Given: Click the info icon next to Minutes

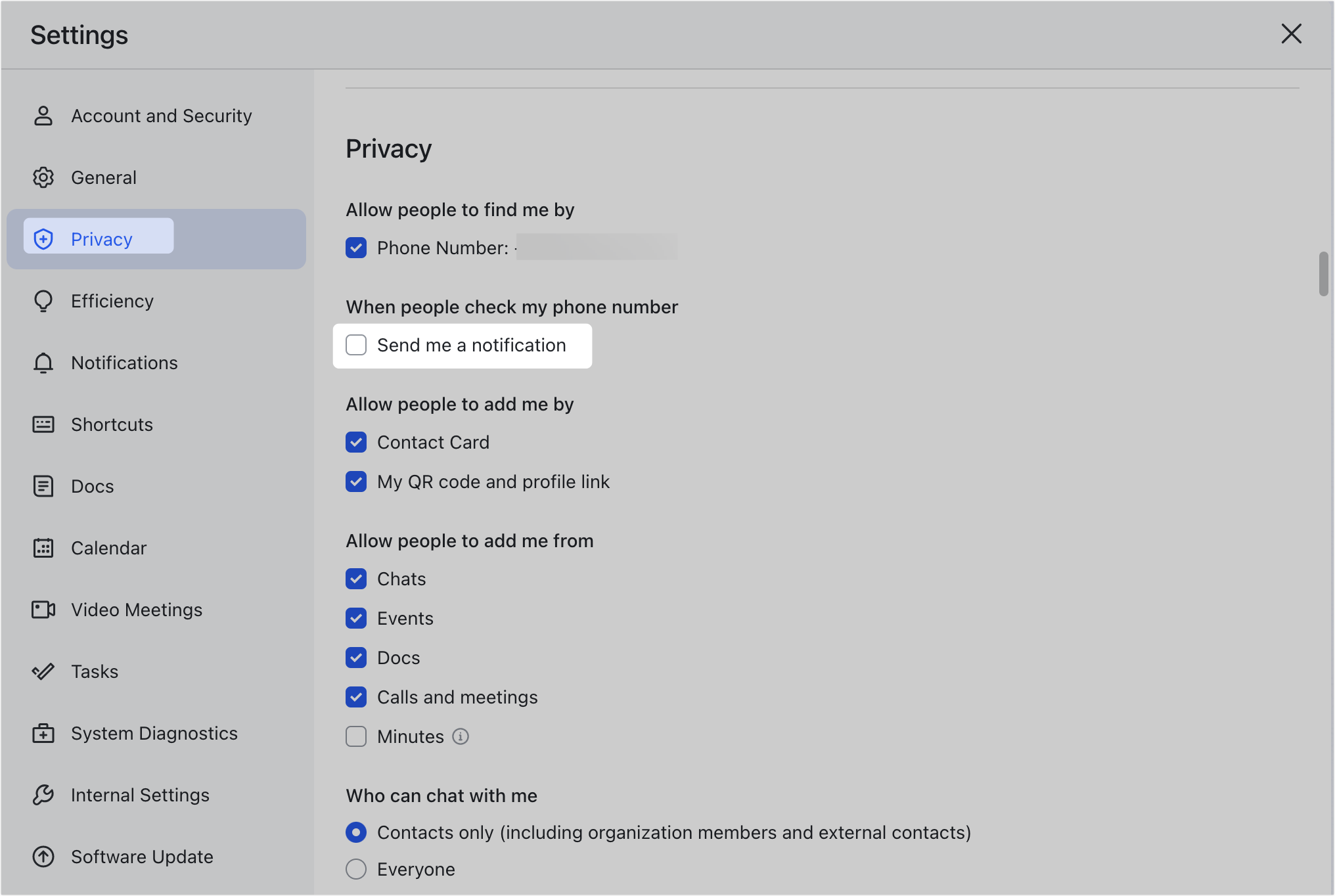Looking at the screenshot, I should [x=461, y=736].
